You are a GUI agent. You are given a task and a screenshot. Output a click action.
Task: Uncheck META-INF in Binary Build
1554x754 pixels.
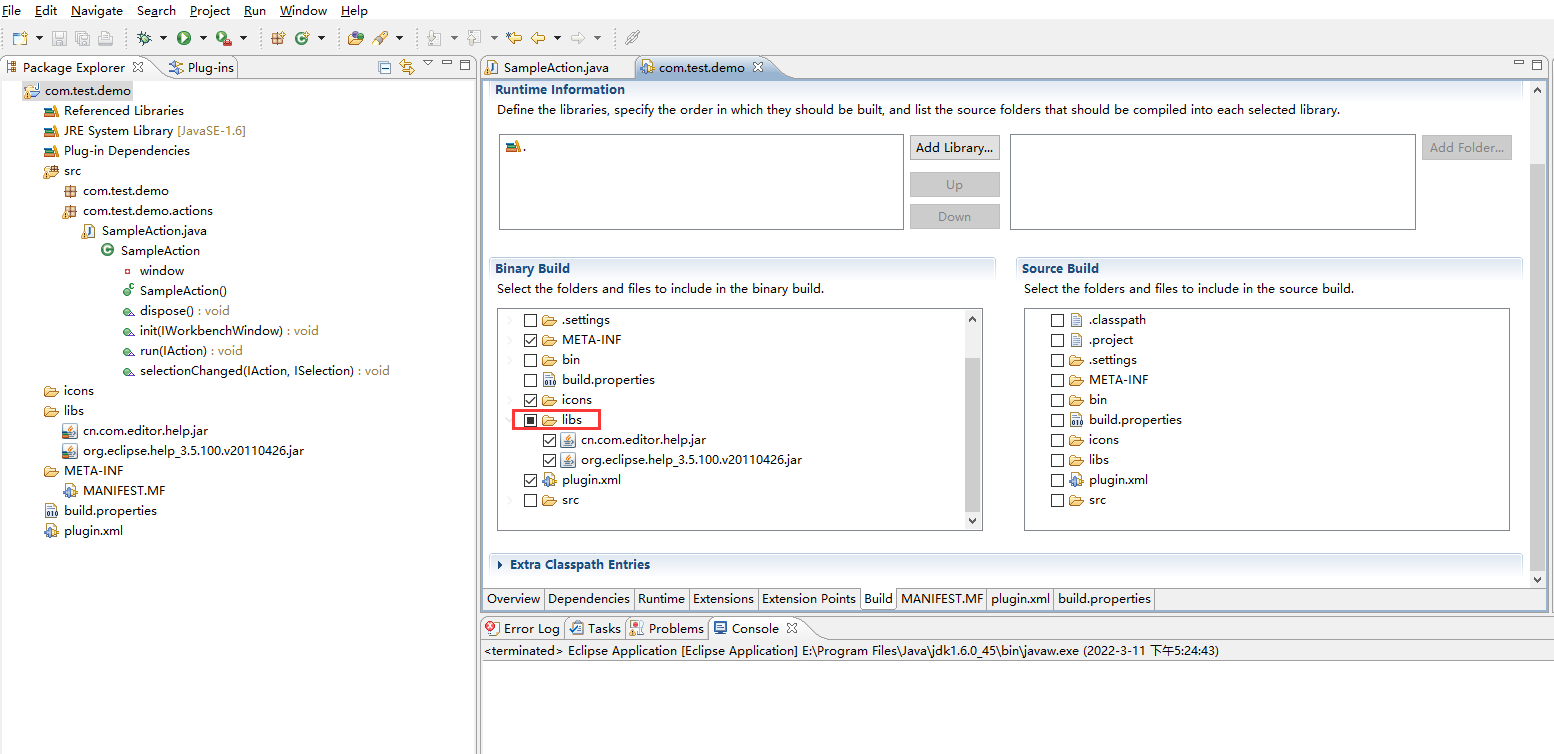click(x=531, y=340)
